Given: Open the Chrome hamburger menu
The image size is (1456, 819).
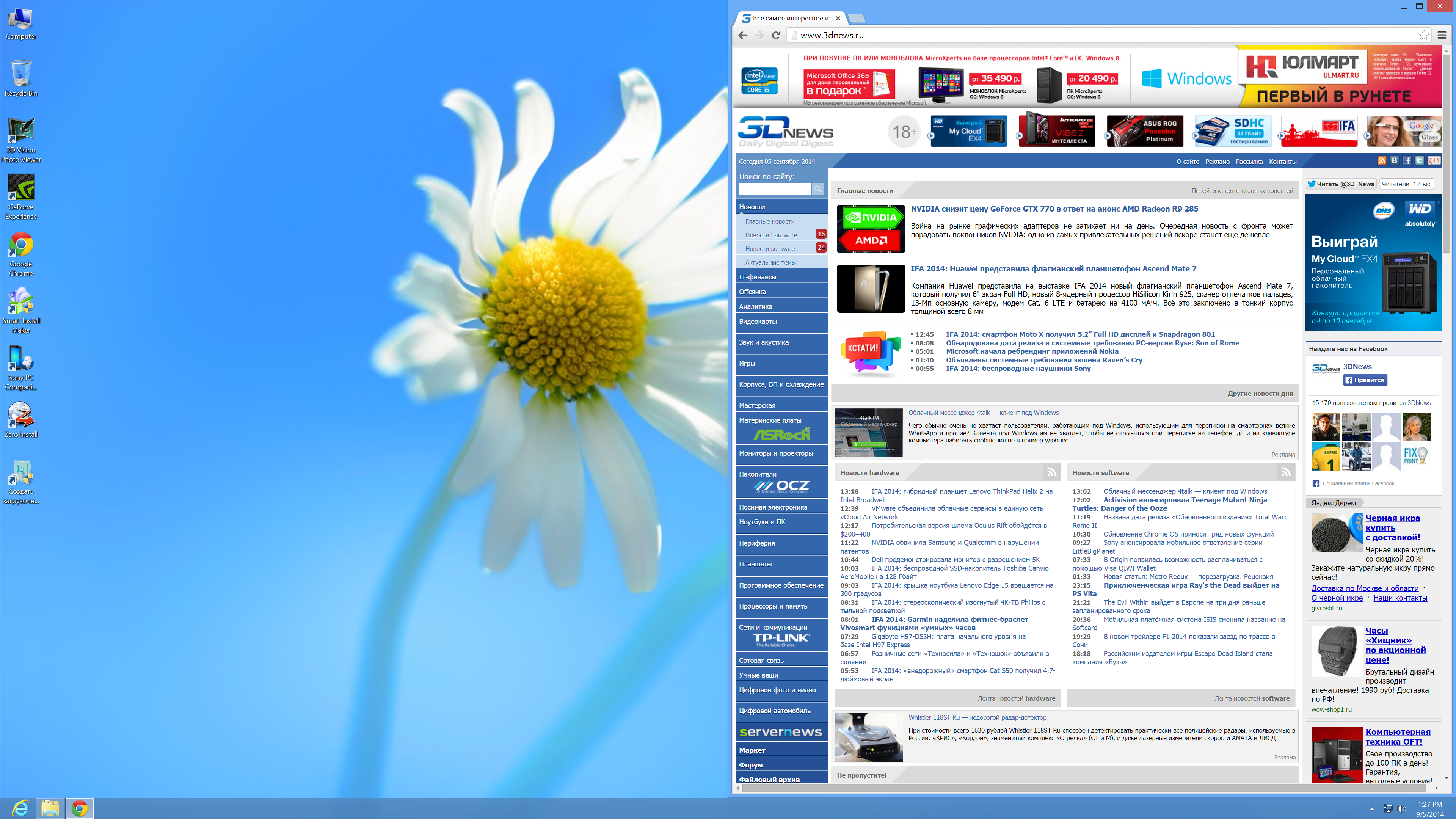Looking at the screenshot, I should [x=1442, y=35].
